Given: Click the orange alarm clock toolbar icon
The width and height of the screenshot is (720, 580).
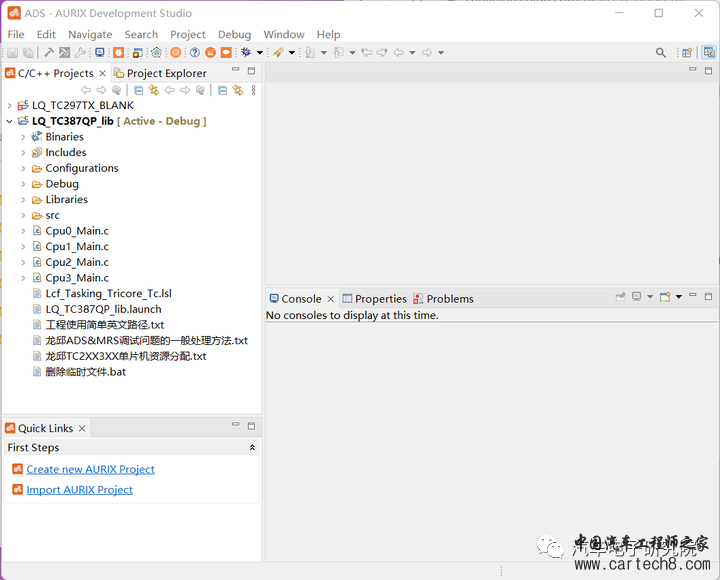Looking at the screenshot, I should click(x=118, y=52).
